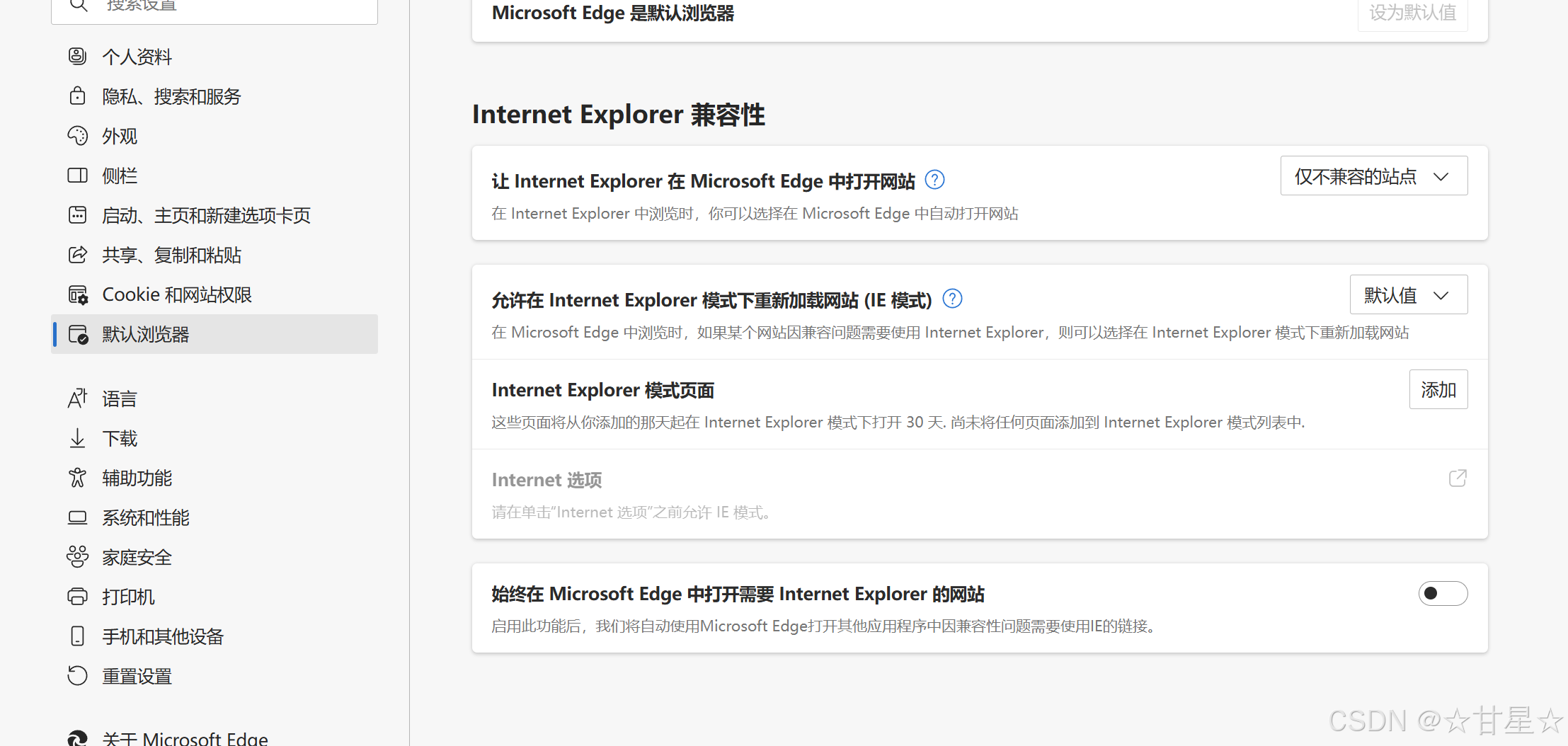The image size is (1568, 746).
Task: Click the Internet Explorer 模式页面 heading
Action: (x=603, y=390)
